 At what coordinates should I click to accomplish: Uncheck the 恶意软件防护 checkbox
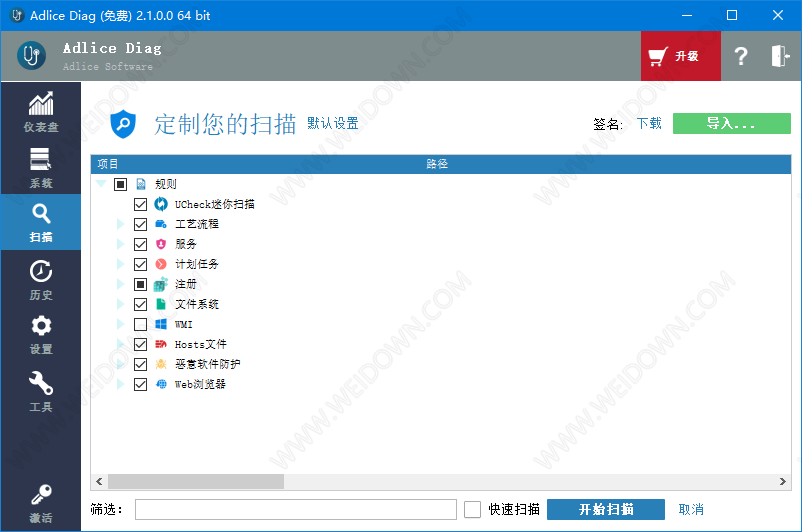(140, 364)
